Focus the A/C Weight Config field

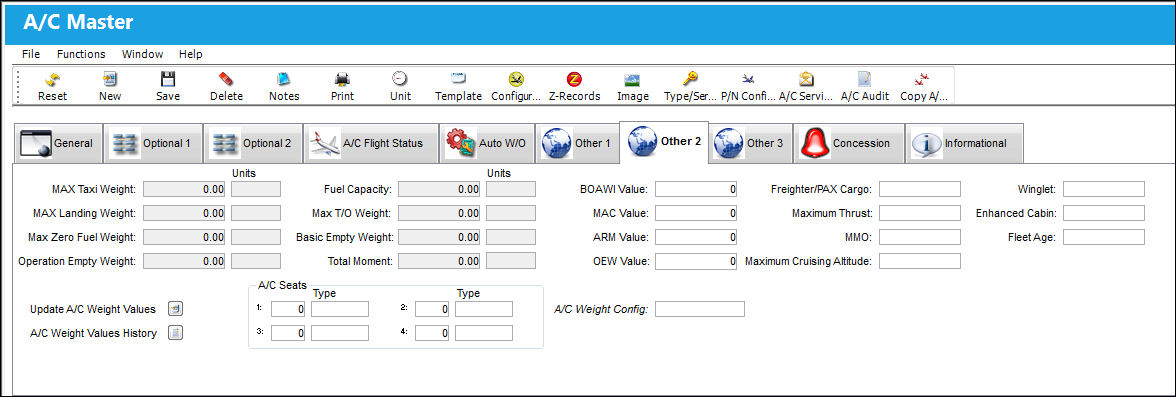pos(700,309)
